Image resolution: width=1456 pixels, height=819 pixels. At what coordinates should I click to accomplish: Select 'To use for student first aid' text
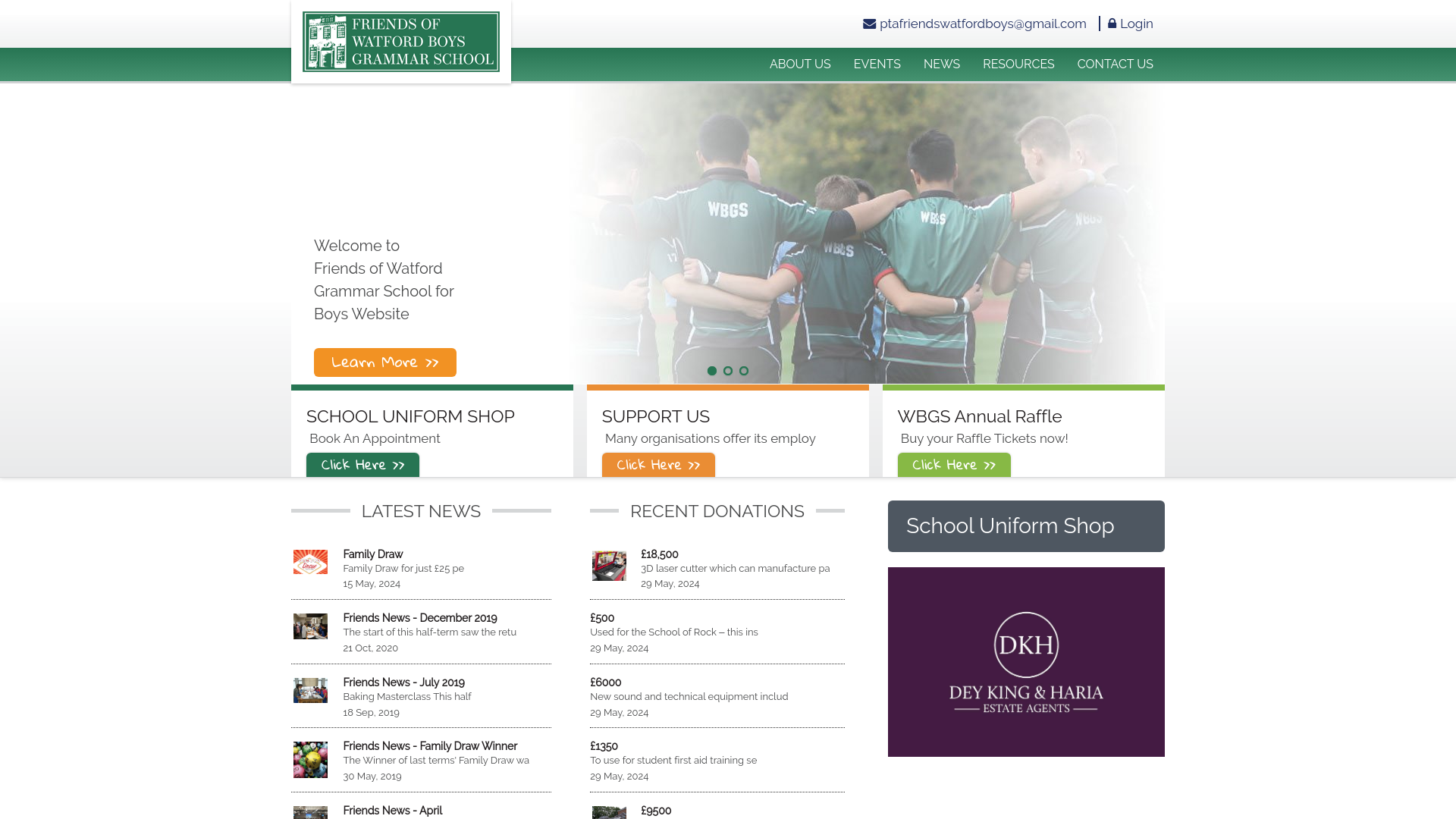(x=673, y=761)
